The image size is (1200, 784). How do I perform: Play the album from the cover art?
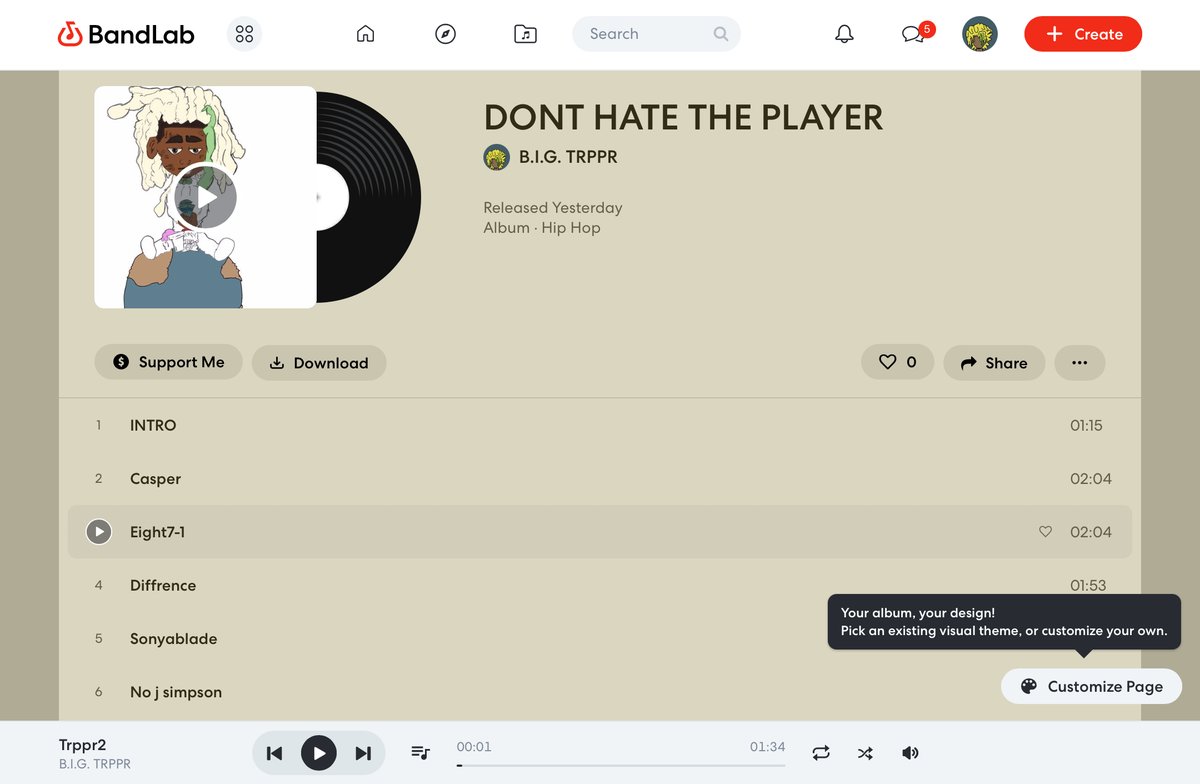click(205, 198)
